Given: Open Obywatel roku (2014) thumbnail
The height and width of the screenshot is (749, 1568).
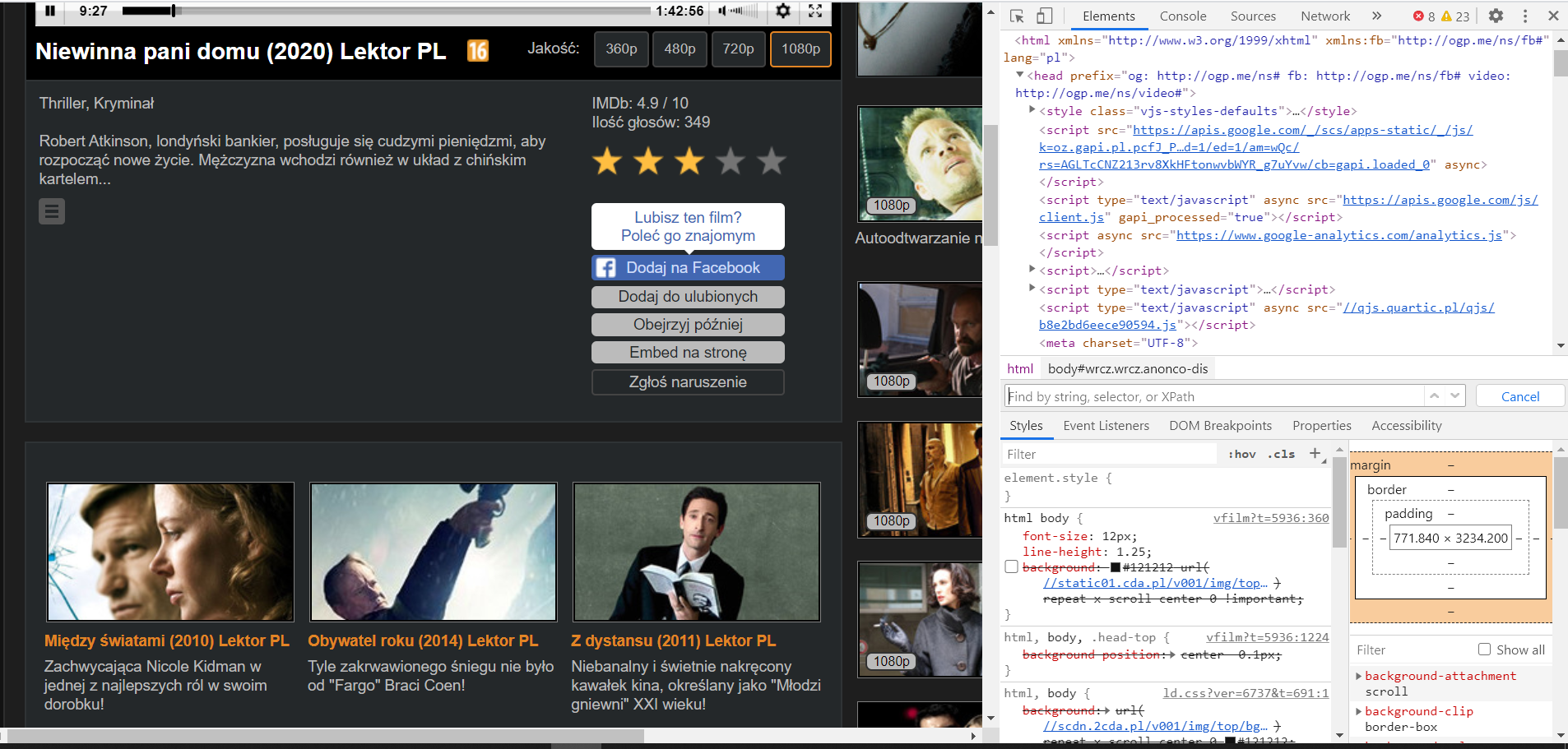Looking at the screenshot, I should click(x=434, y=552).
